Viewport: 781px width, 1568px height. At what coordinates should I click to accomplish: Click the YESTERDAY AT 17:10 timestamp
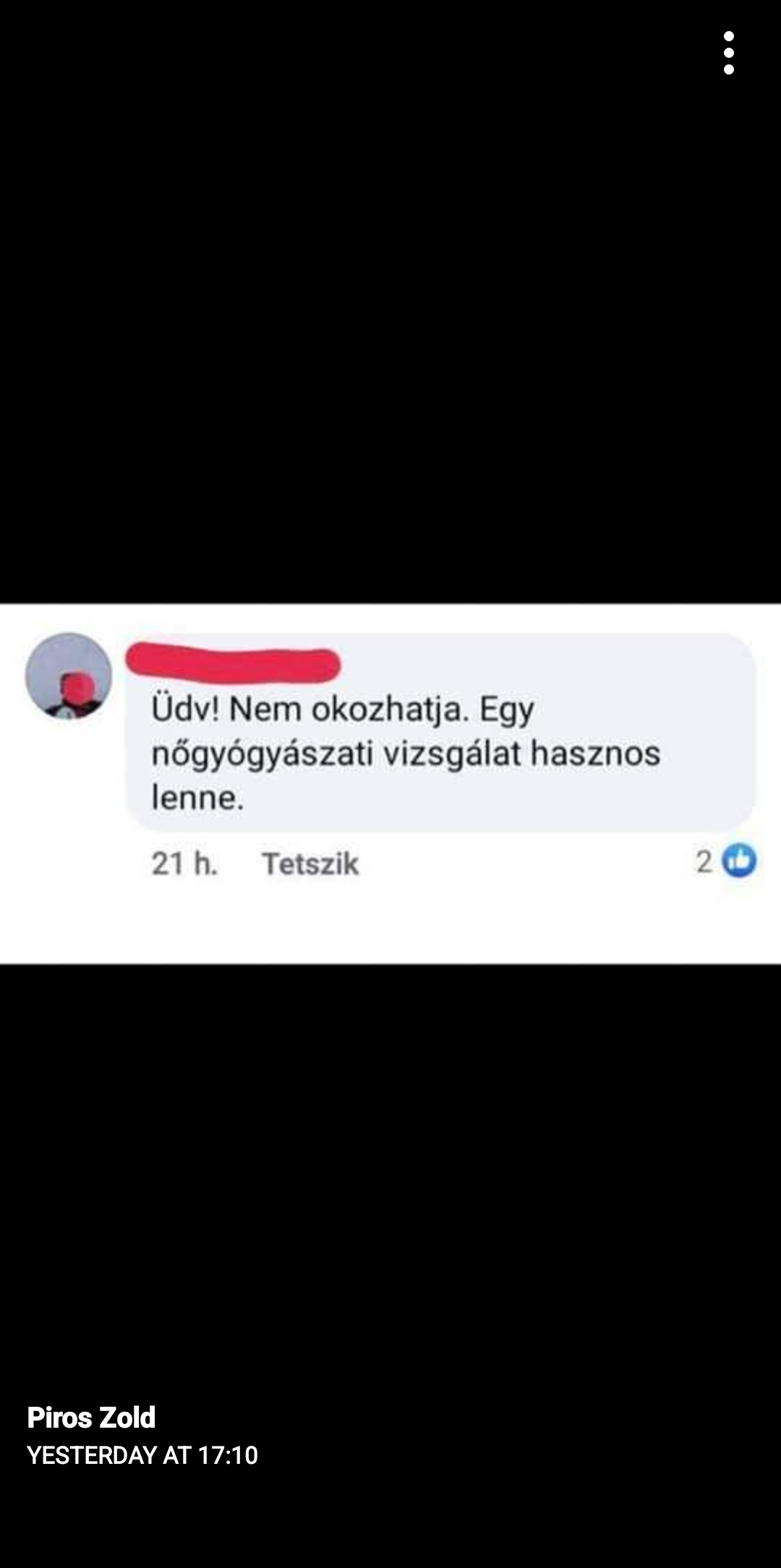tap(142, 1454)
